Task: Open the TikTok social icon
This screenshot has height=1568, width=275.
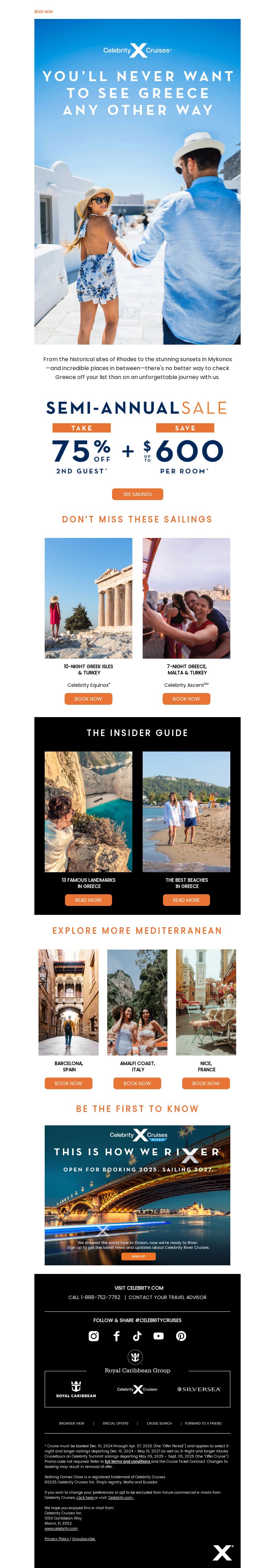Action: coord(137,1336)
